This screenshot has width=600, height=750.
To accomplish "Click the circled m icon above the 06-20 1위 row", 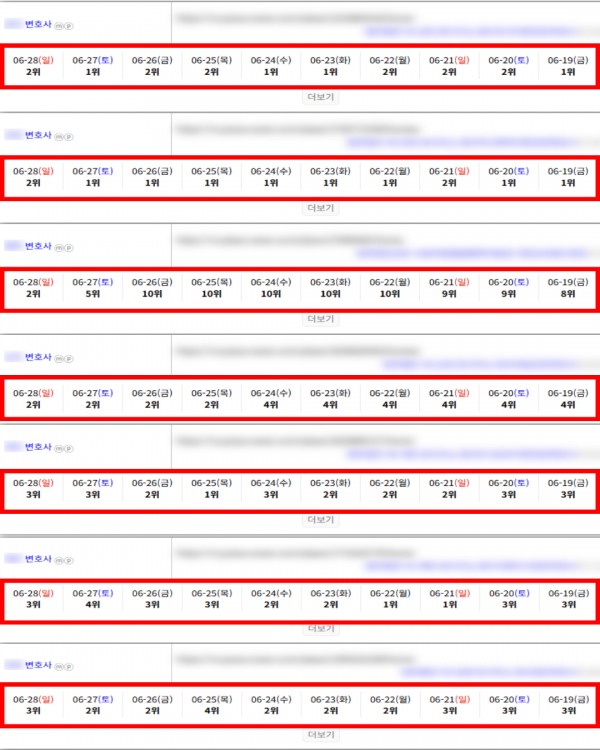I will pyautogui.click(x=59, y=137).
